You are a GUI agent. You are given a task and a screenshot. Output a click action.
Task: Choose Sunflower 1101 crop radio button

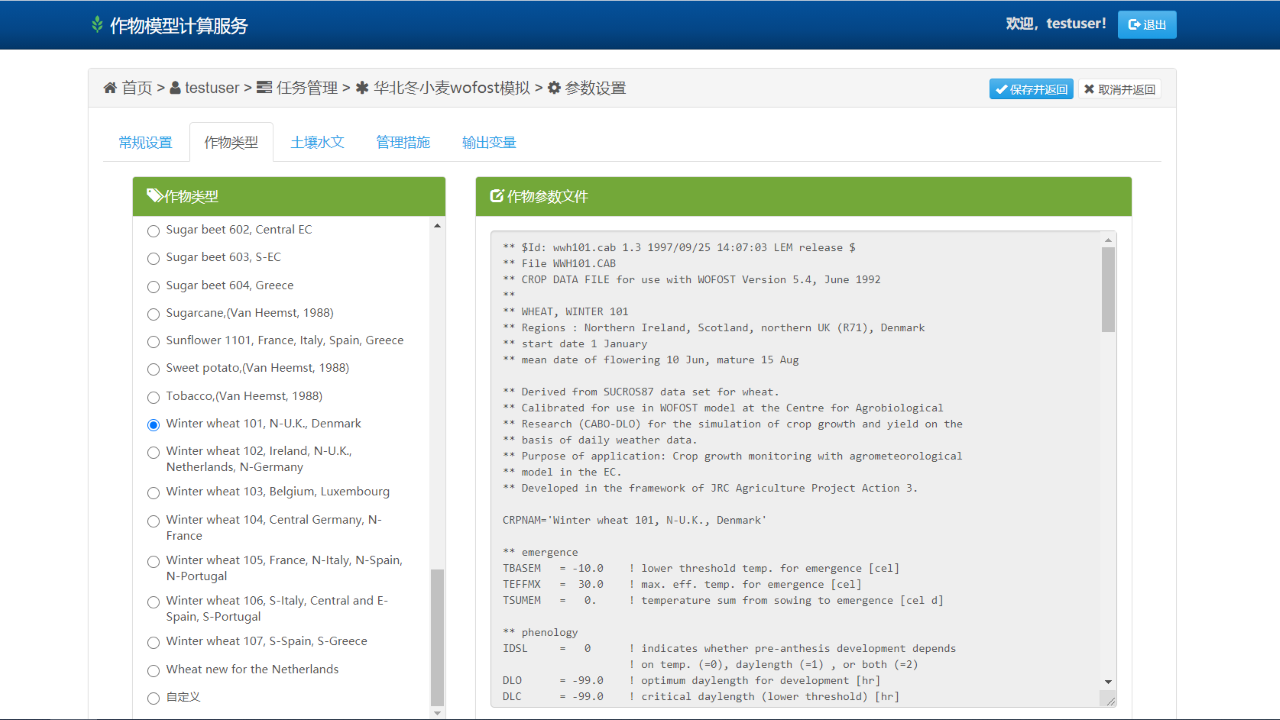pyautogui.click(x=153, y=342)
